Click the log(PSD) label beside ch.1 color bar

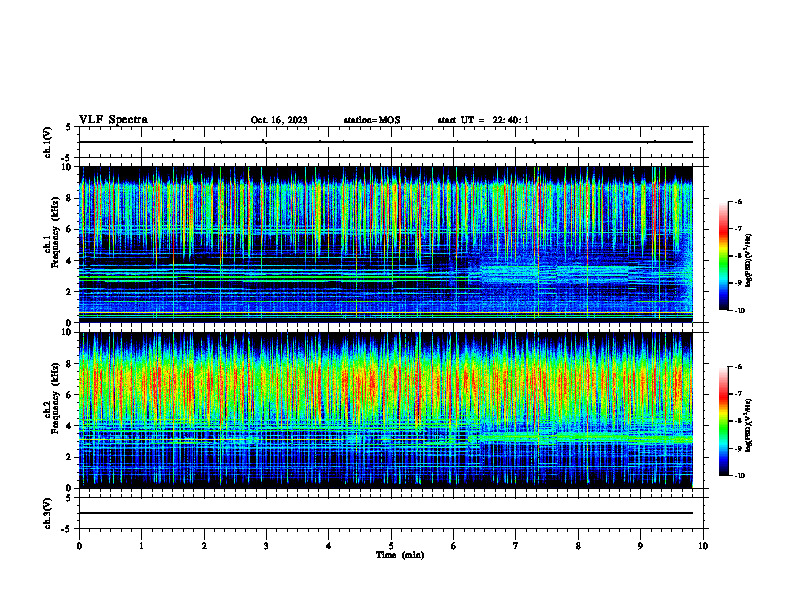coord(749,260)
